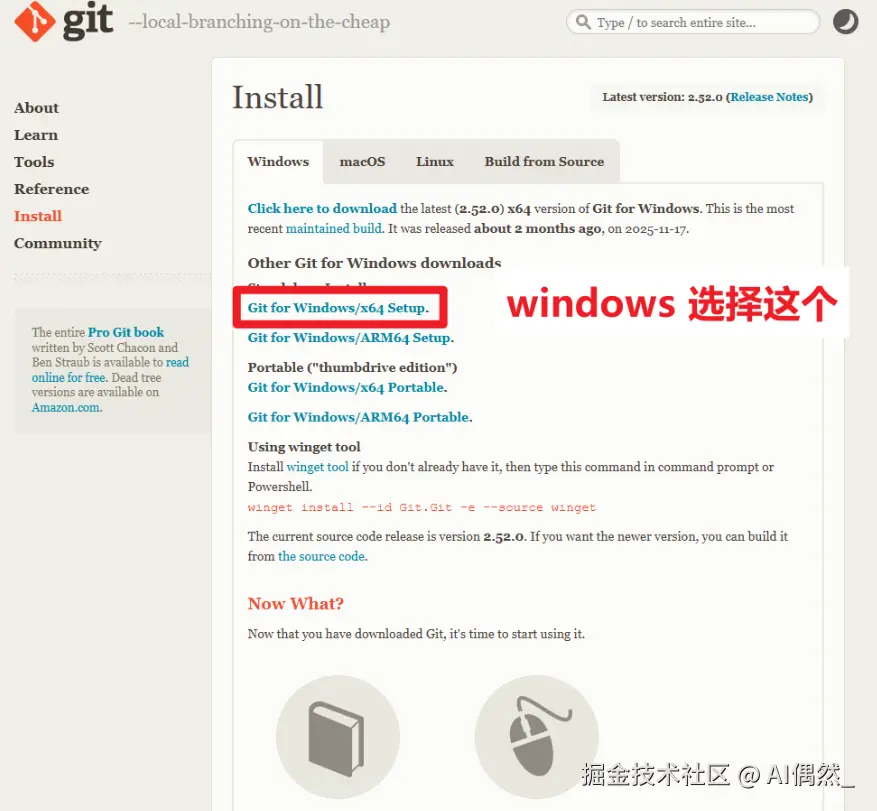877x811 pixels.
Task: Open About in sidebar
Action: (x=36, y=108)
